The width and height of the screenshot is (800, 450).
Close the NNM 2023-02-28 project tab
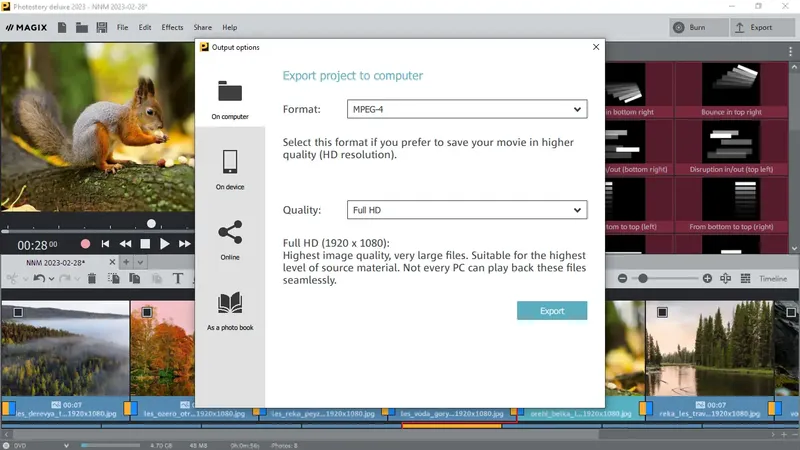112,262
